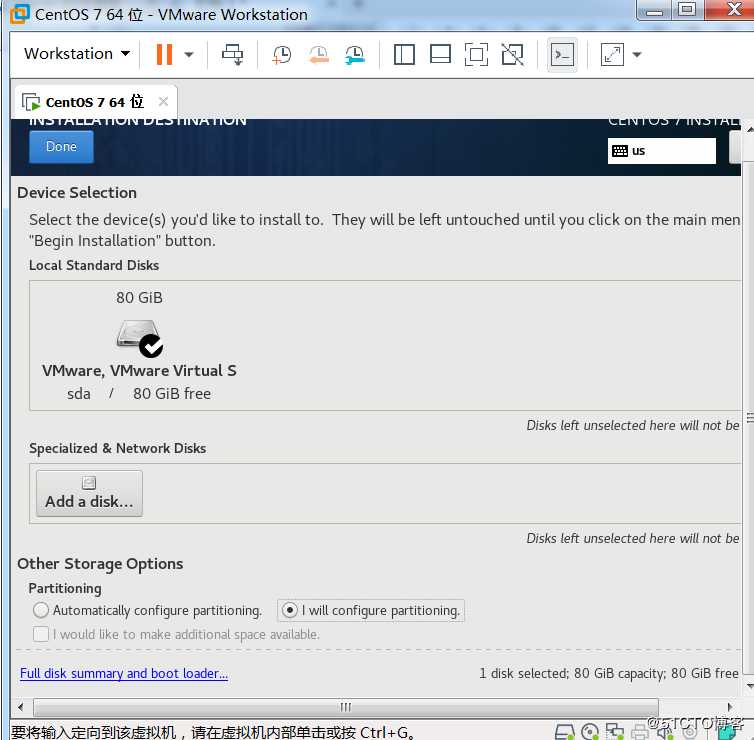Take a snapshot of this virtual machine
This screenshot has height=740, width=754.
pos(282,54)
